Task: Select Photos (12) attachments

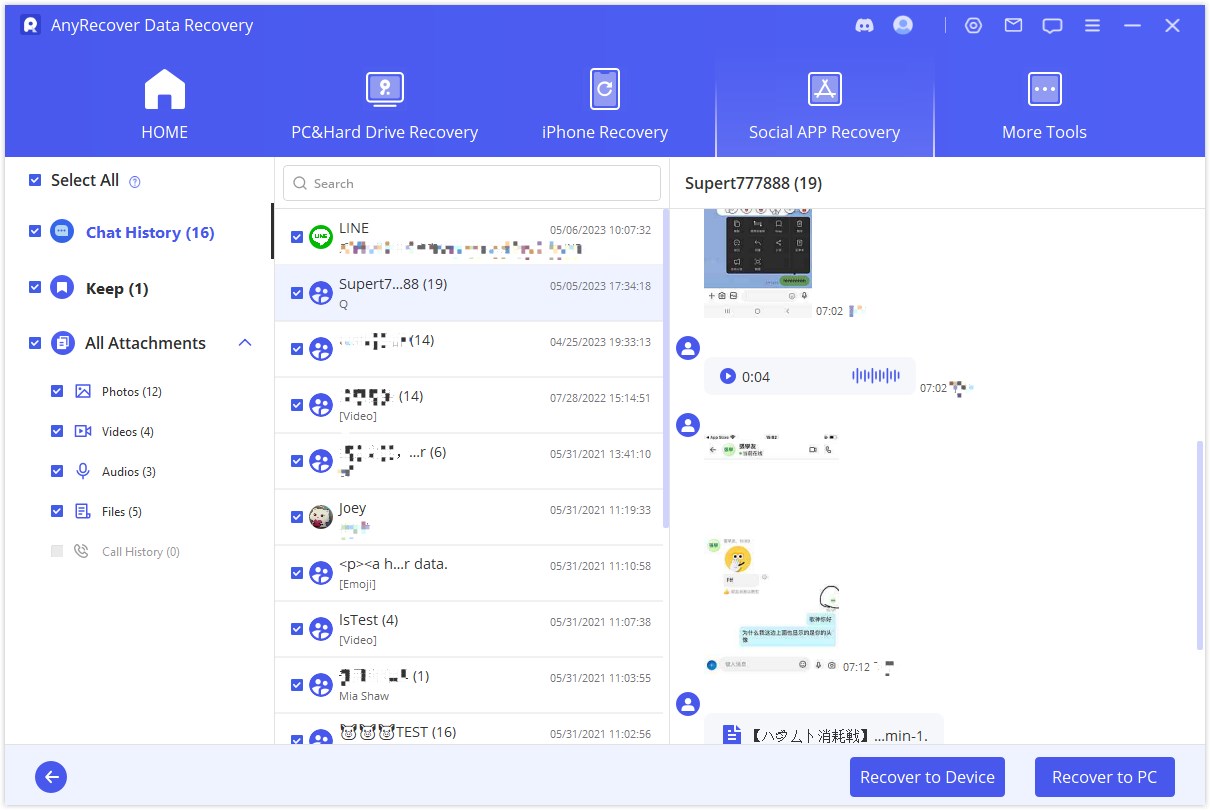Action: click(x=132, y=391)
